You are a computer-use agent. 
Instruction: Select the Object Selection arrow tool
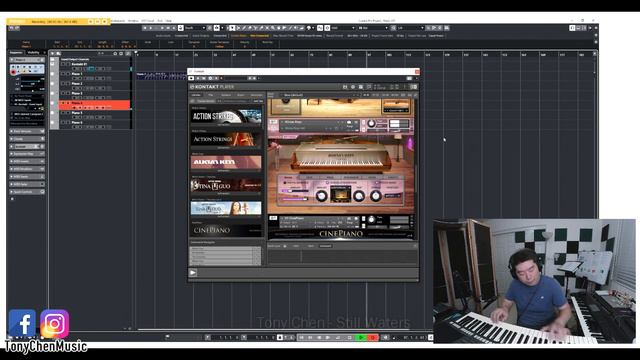(x=232, y=28)
